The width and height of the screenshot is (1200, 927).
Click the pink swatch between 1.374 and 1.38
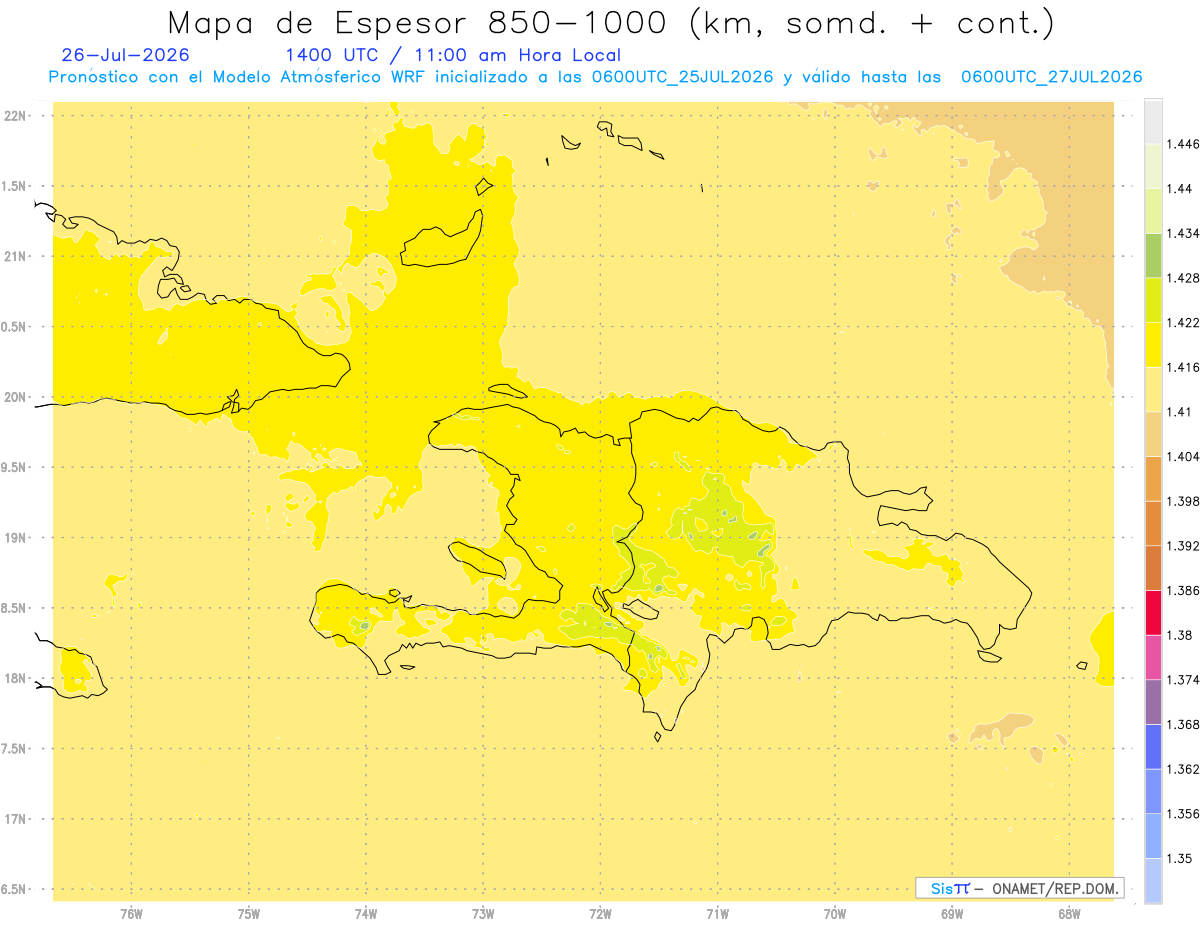click(x=1154, y=657)
